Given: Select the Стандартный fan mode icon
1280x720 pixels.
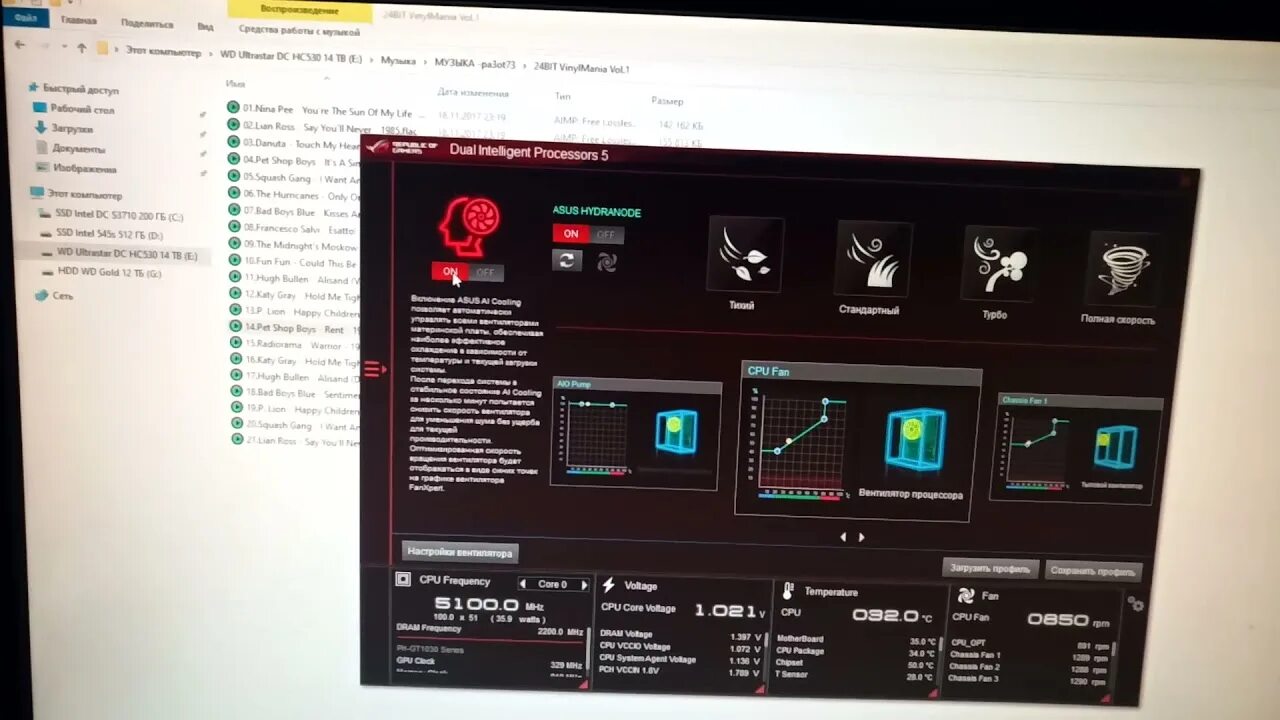Looking at the screenshot, I should (873, 258).
